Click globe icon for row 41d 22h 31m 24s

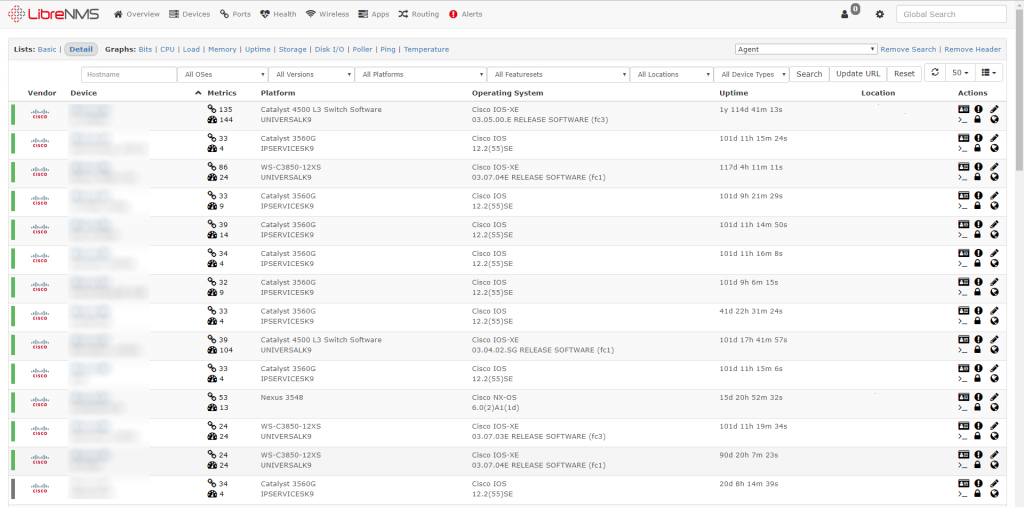click(x=994, y=321)
